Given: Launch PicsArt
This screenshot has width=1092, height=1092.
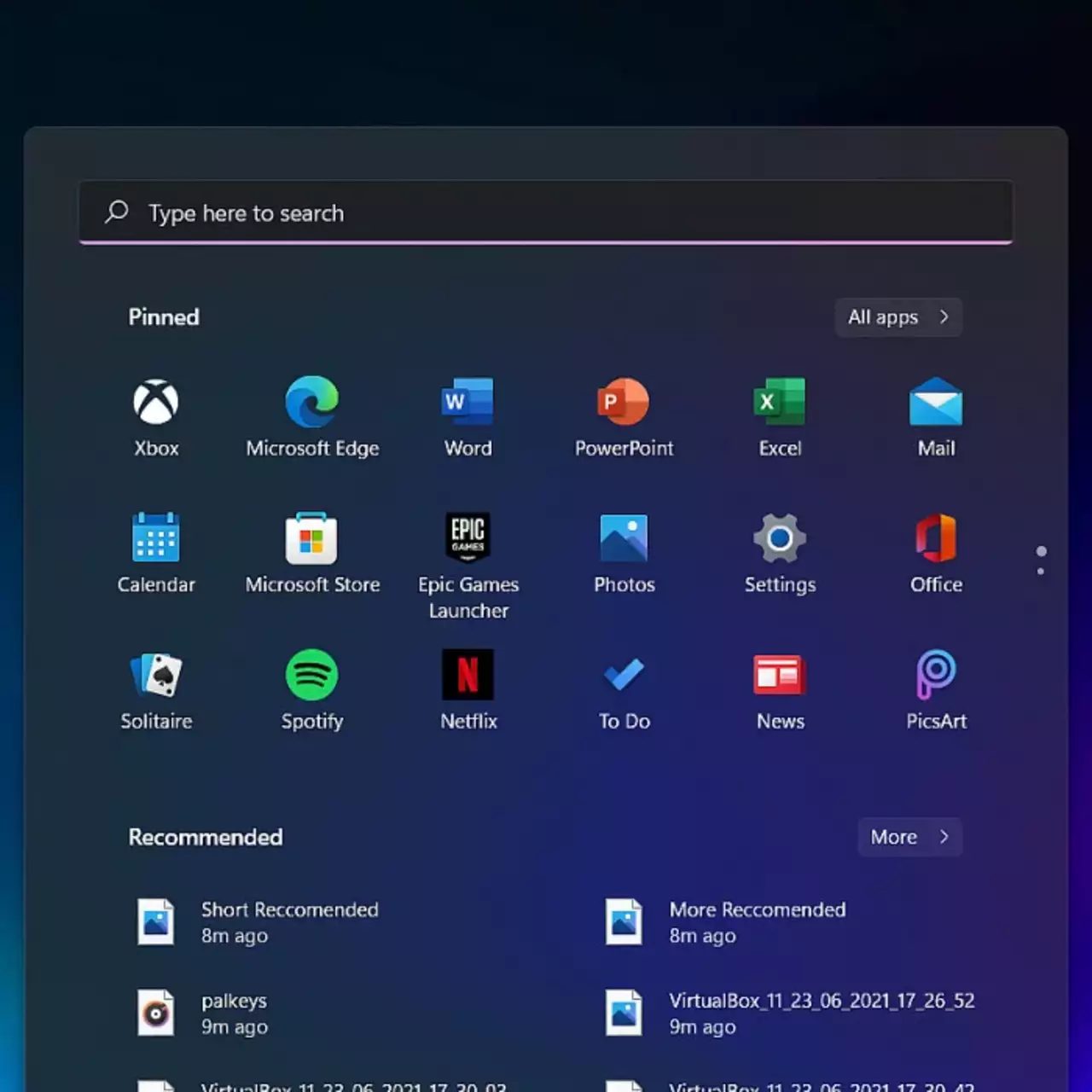Looking at the screenshot, I should coord(937,691).
